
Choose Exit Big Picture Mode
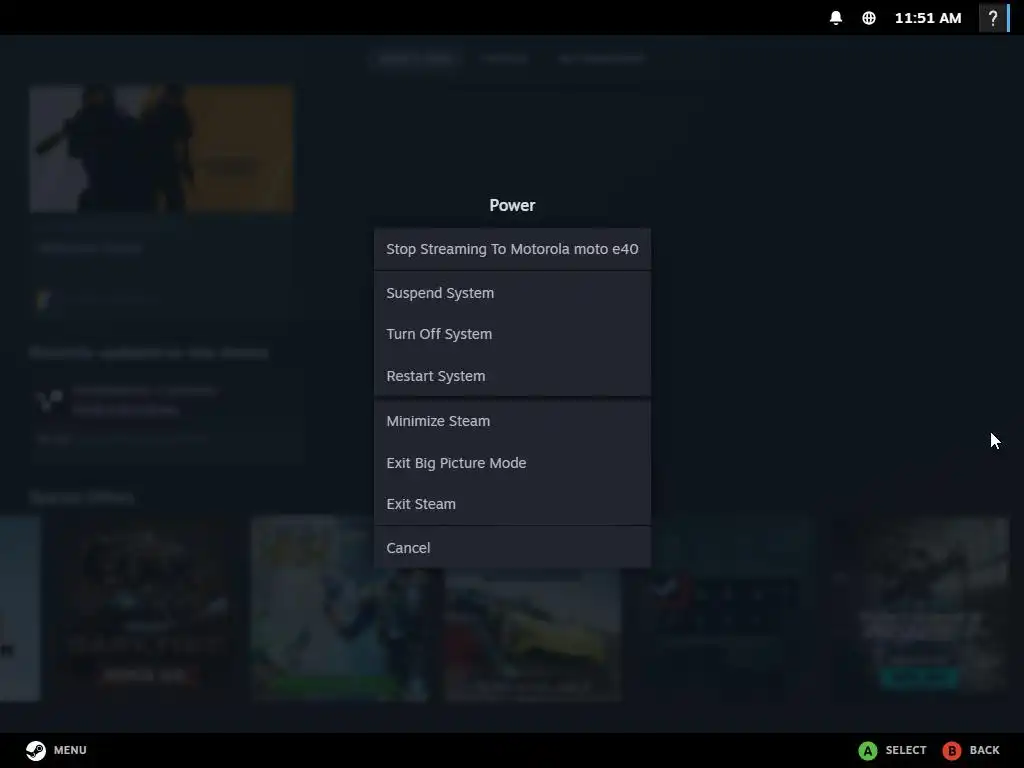click(x=512, y=462)
